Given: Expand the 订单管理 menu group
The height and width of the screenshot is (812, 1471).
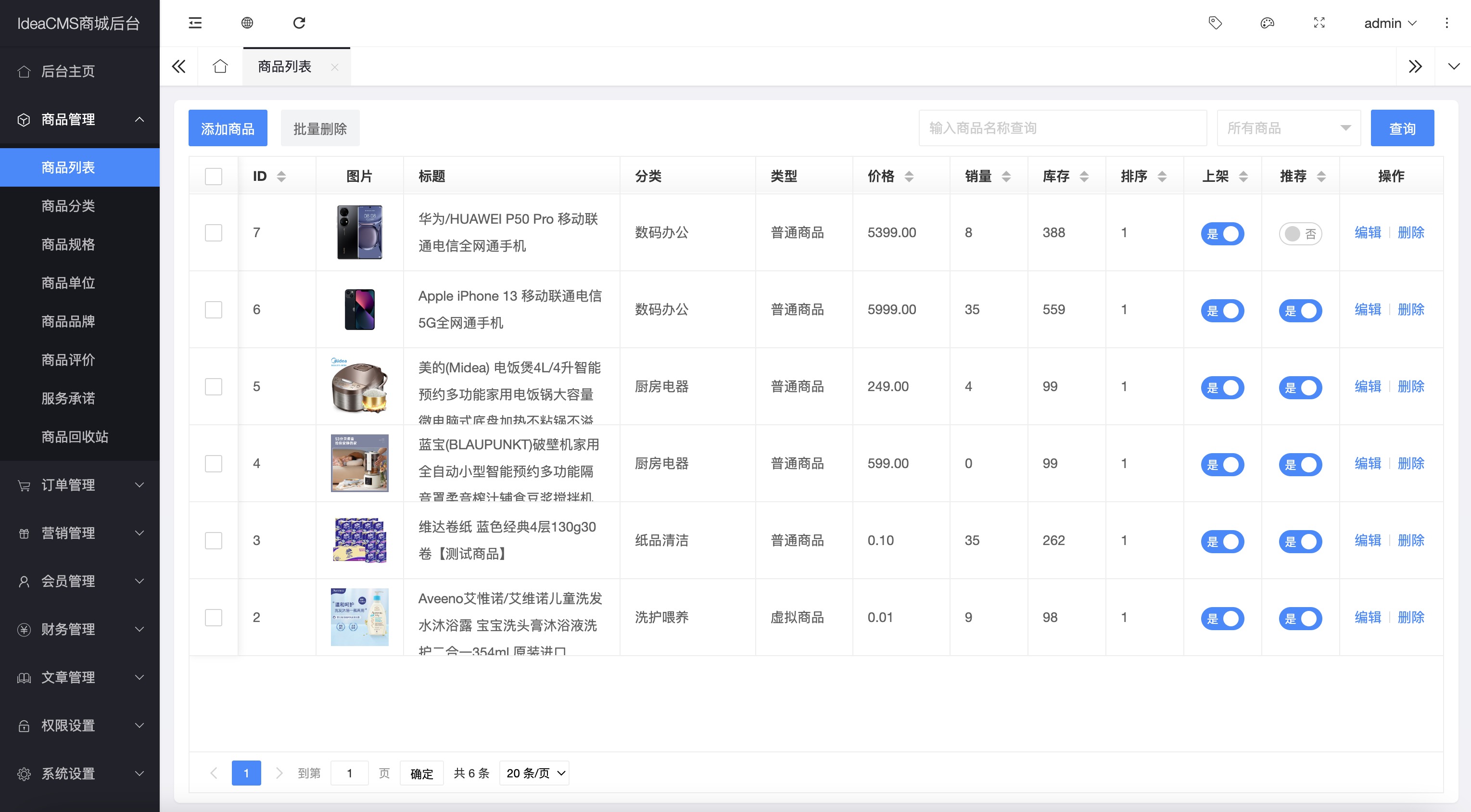Looking at the screenshot, I should point(80,485).
